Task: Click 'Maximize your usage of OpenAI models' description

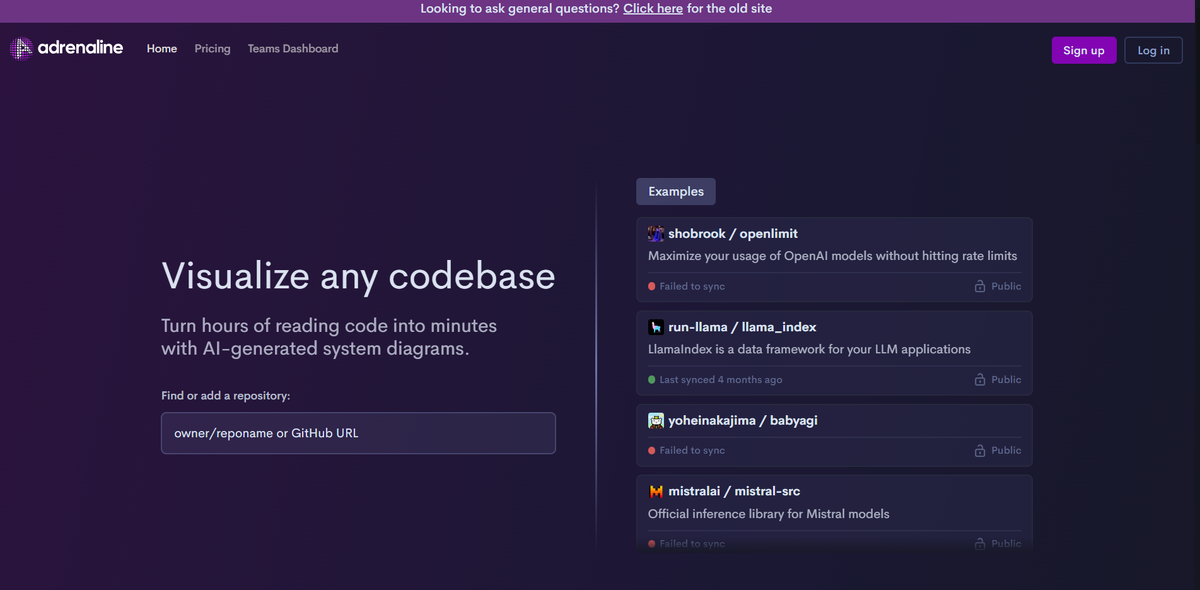Action: point(832,256)
